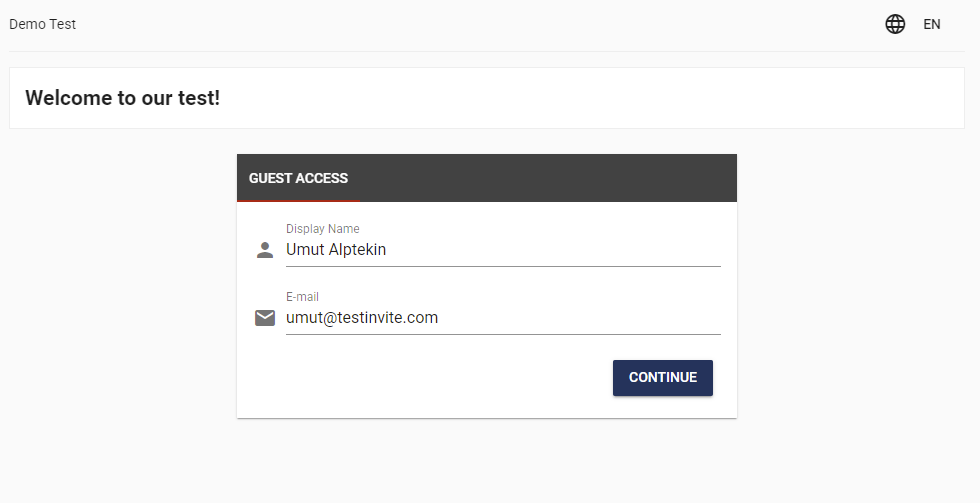Click on the text 'Umut Alptekin'
980x503 pixels.
tap(336, 249)
